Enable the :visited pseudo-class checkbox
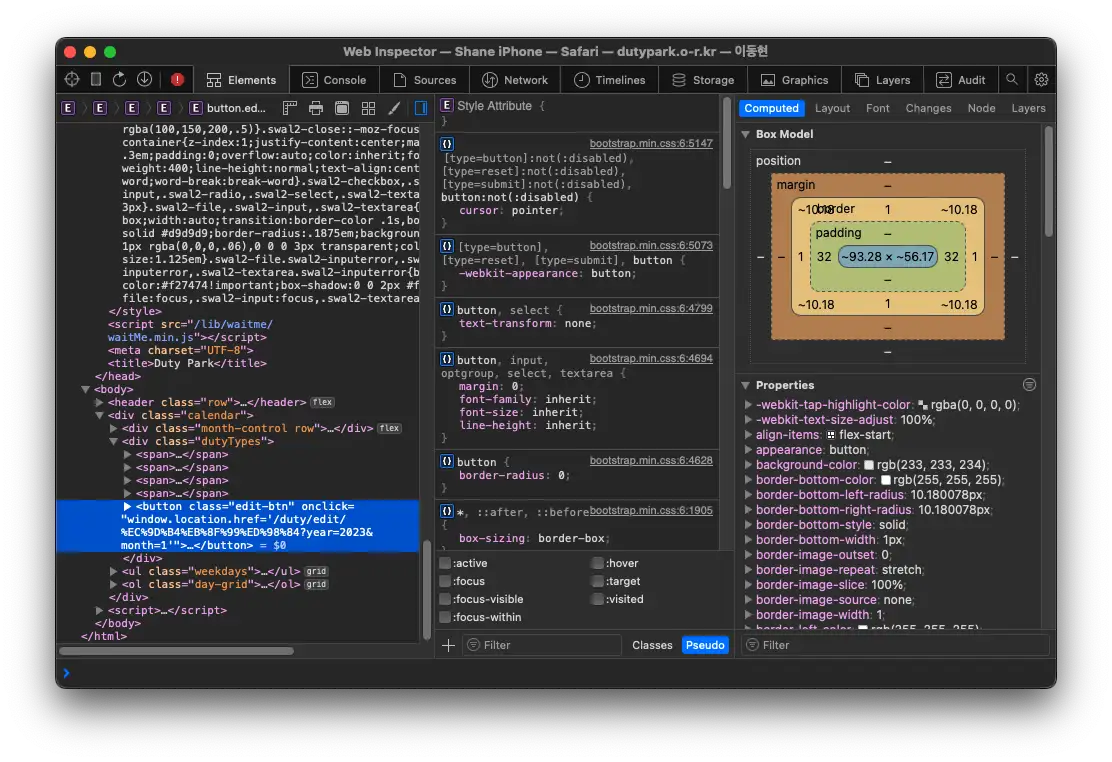 tap(597, 599)
